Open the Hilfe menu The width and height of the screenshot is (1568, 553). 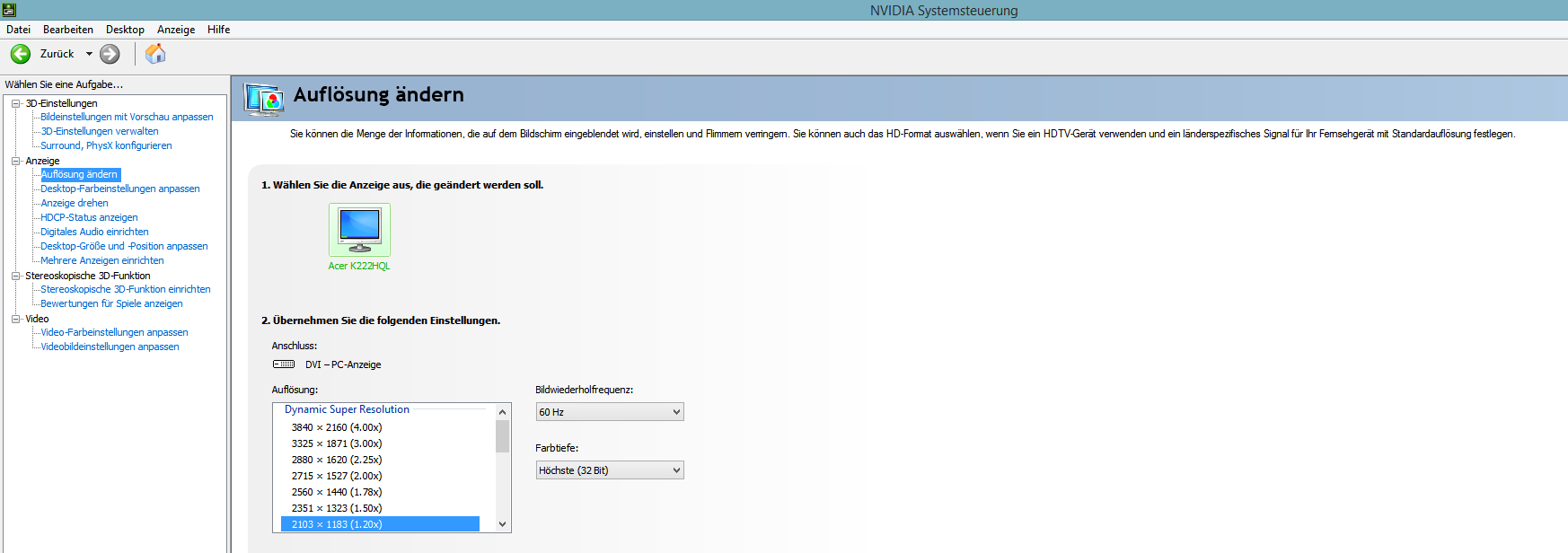click(219, 30)
